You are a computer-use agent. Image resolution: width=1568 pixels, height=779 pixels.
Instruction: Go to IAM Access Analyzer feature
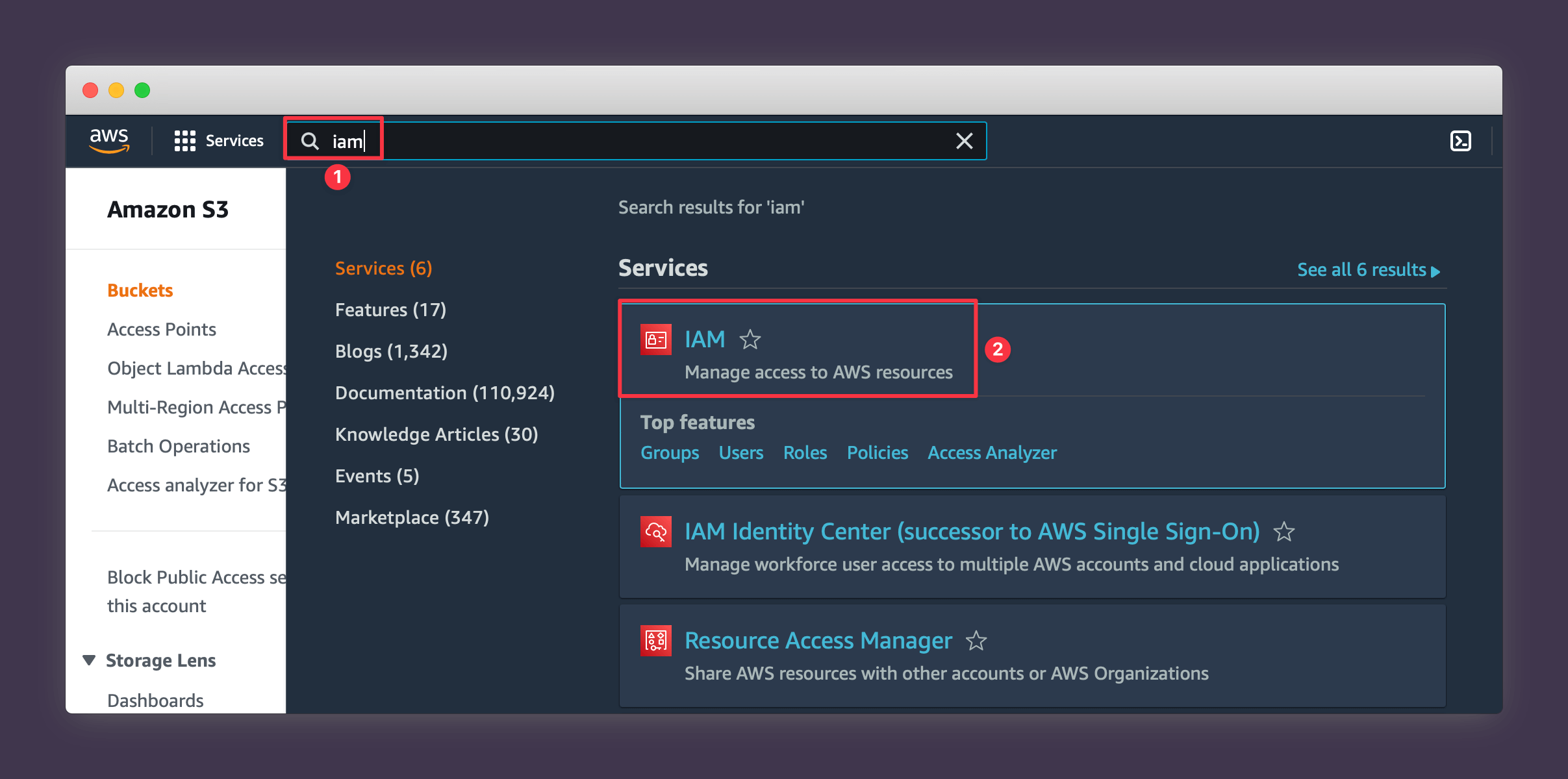click(x=992, y=452)
